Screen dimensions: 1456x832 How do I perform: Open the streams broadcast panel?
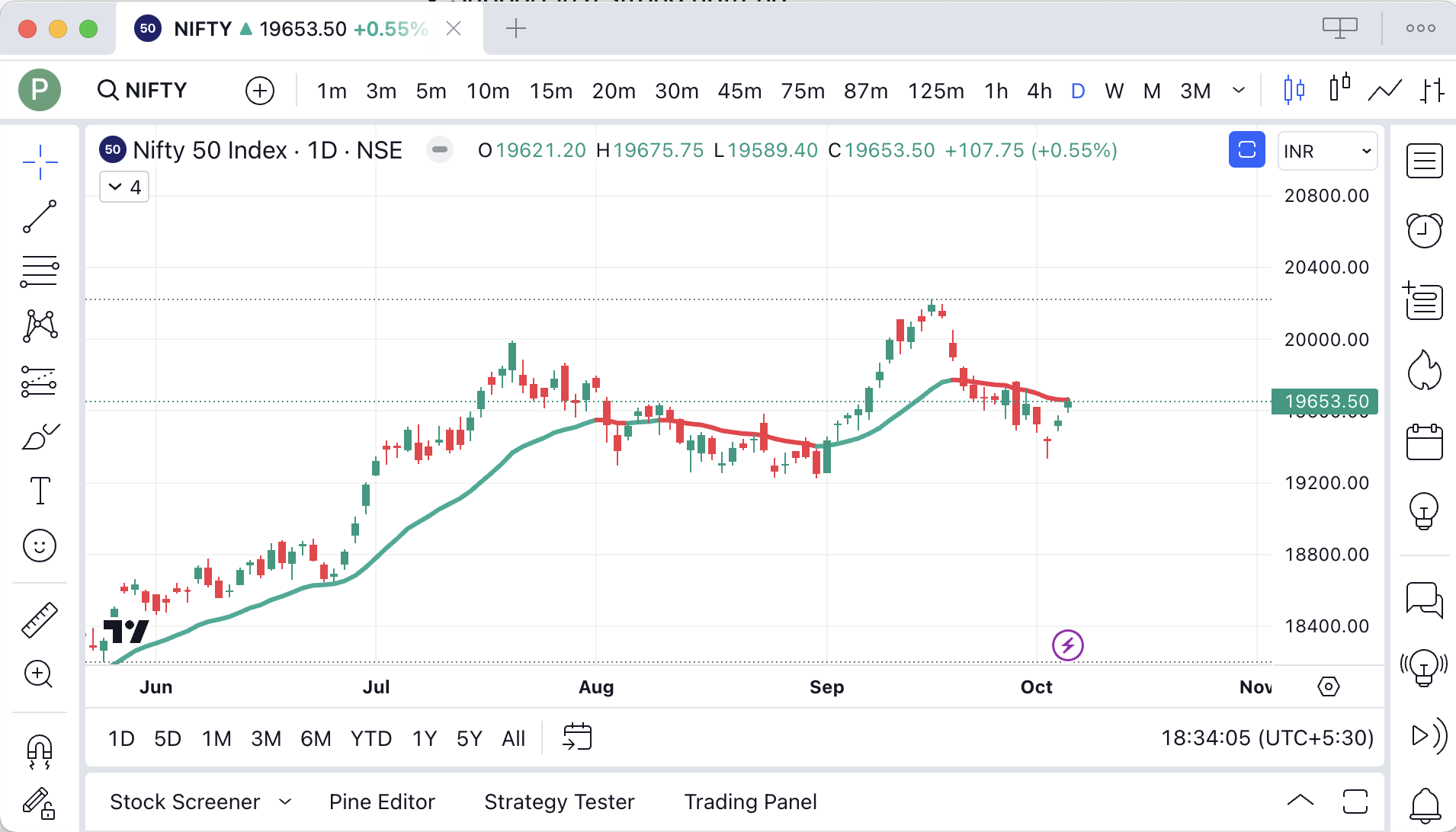point(1429,736)
